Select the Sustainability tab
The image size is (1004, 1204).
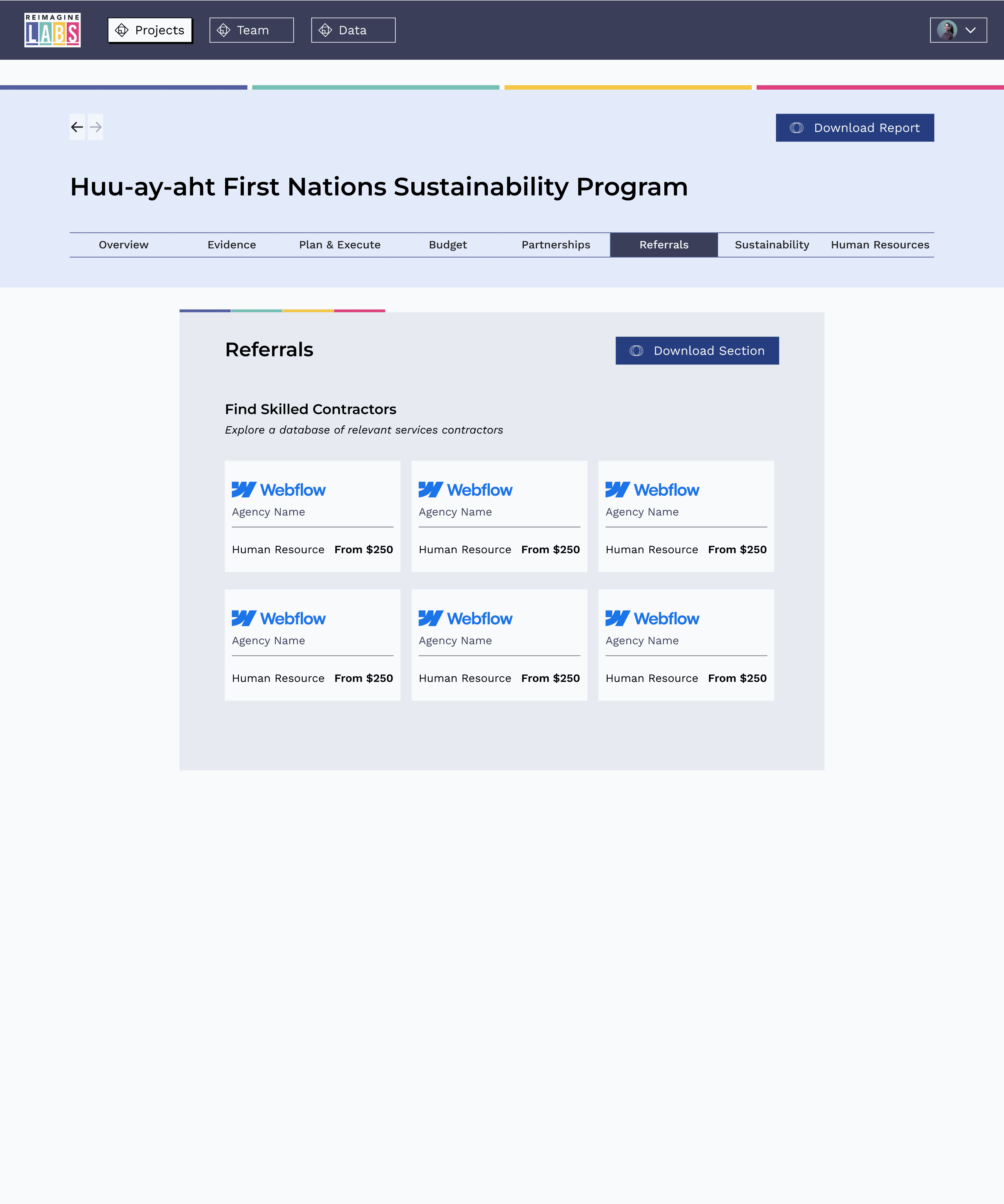point(772,245)
